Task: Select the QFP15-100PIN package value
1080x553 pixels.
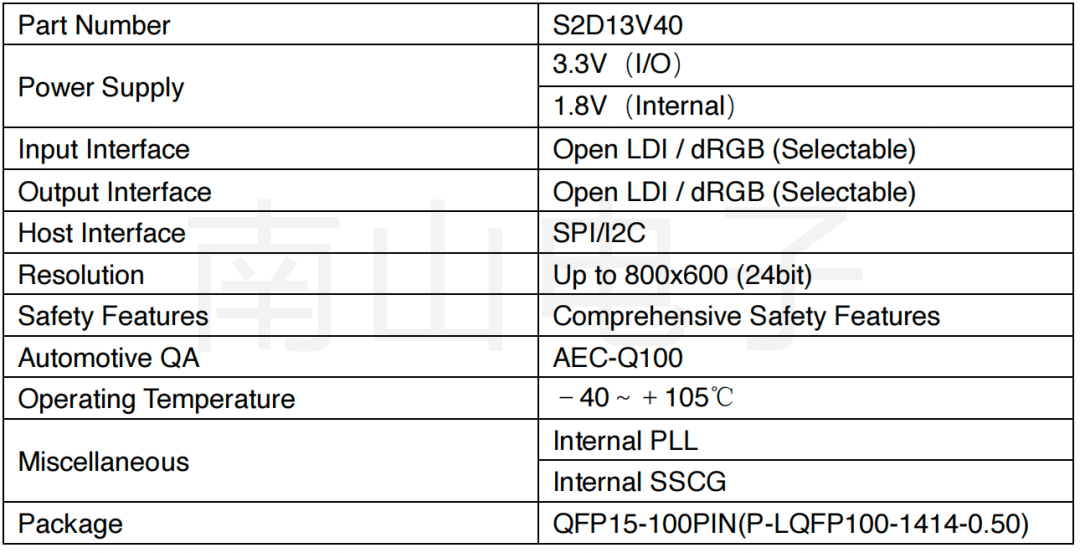Action: click(791, 524)
